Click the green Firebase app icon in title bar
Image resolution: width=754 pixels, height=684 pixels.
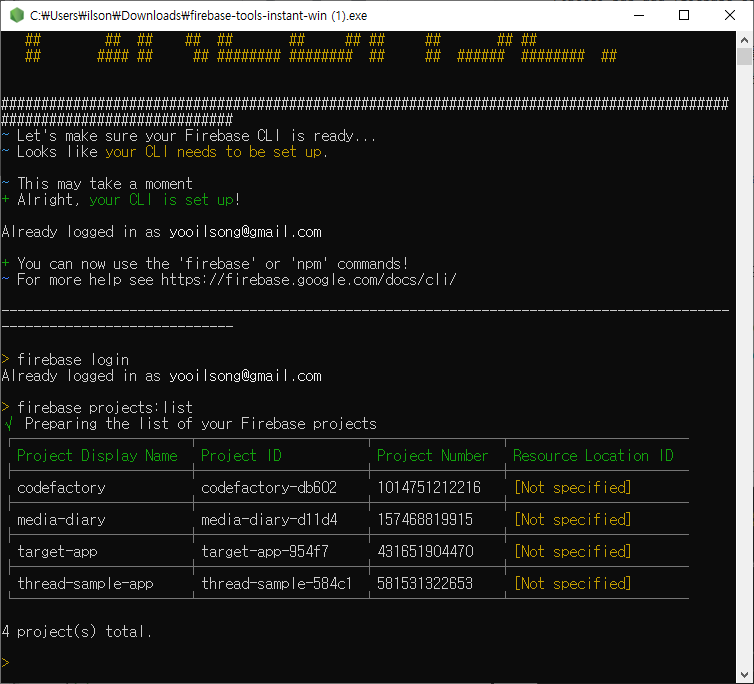[16, 15]
